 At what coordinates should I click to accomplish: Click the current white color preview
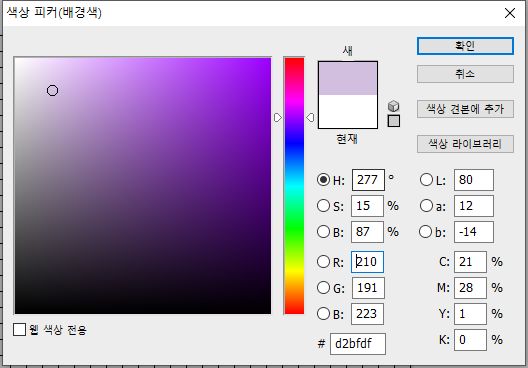(348, 111)
